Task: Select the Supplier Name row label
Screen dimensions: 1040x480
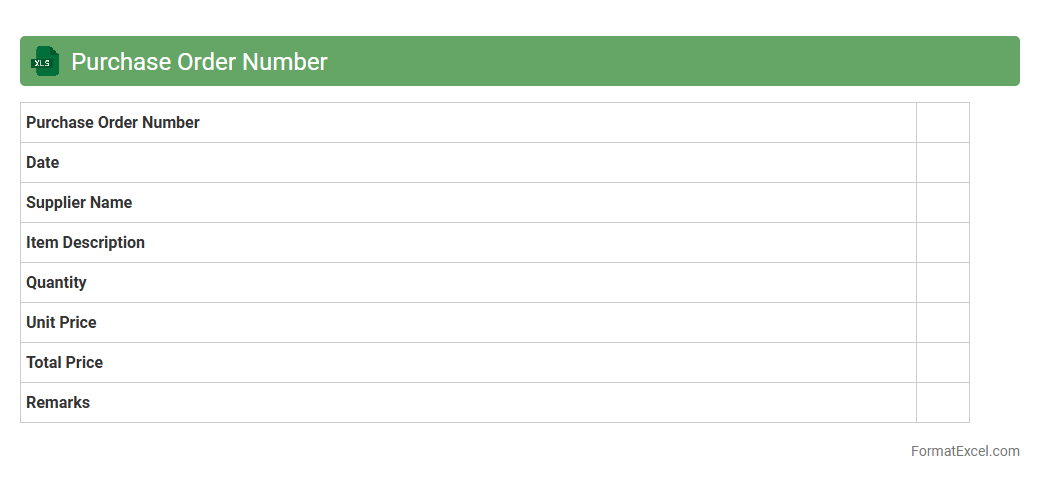Action: pos(79,202)
